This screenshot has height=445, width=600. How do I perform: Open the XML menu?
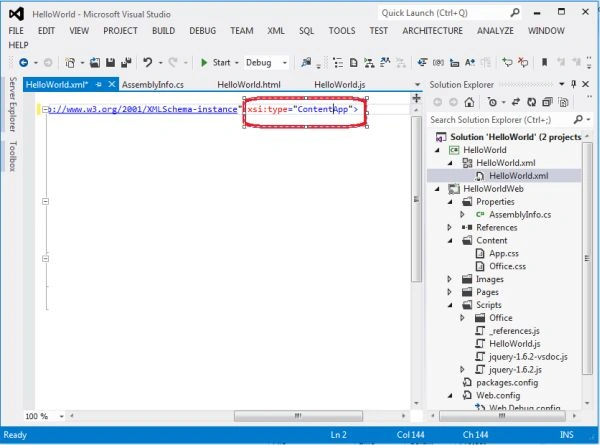coord(276,31)
